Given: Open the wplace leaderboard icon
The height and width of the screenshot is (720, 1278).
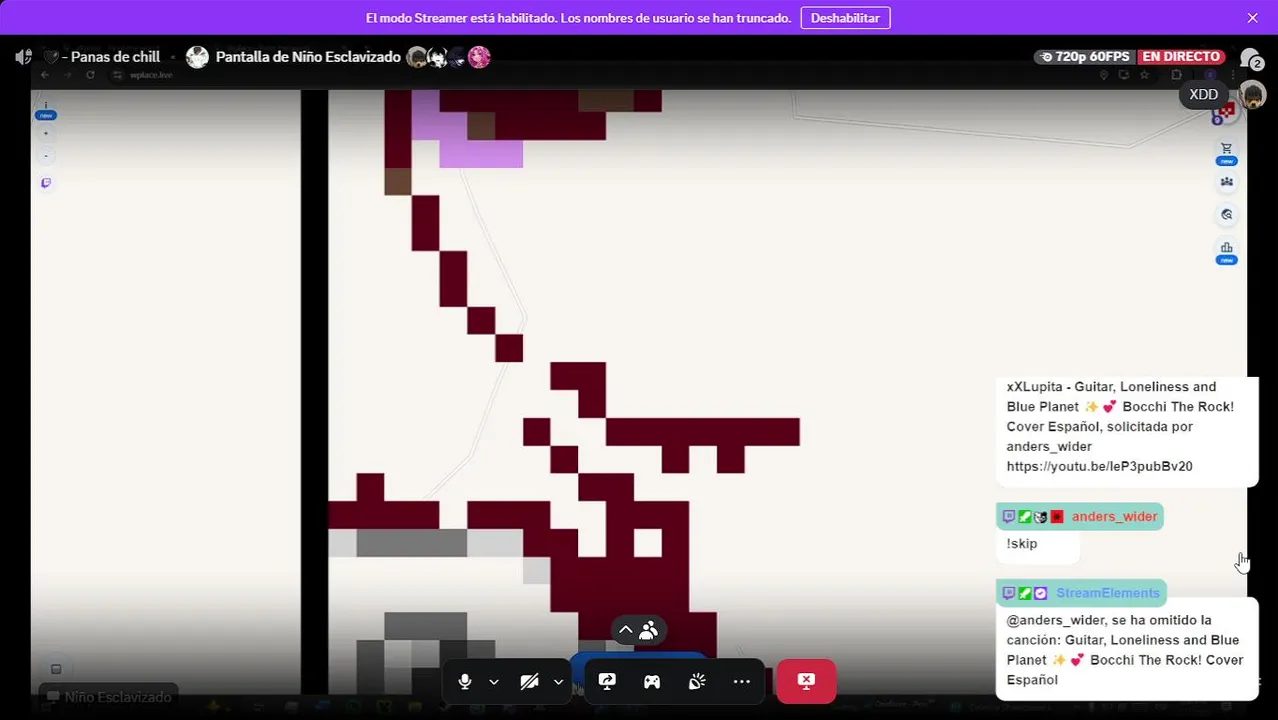Looking at the screenshot, I should click(1227, 248).
